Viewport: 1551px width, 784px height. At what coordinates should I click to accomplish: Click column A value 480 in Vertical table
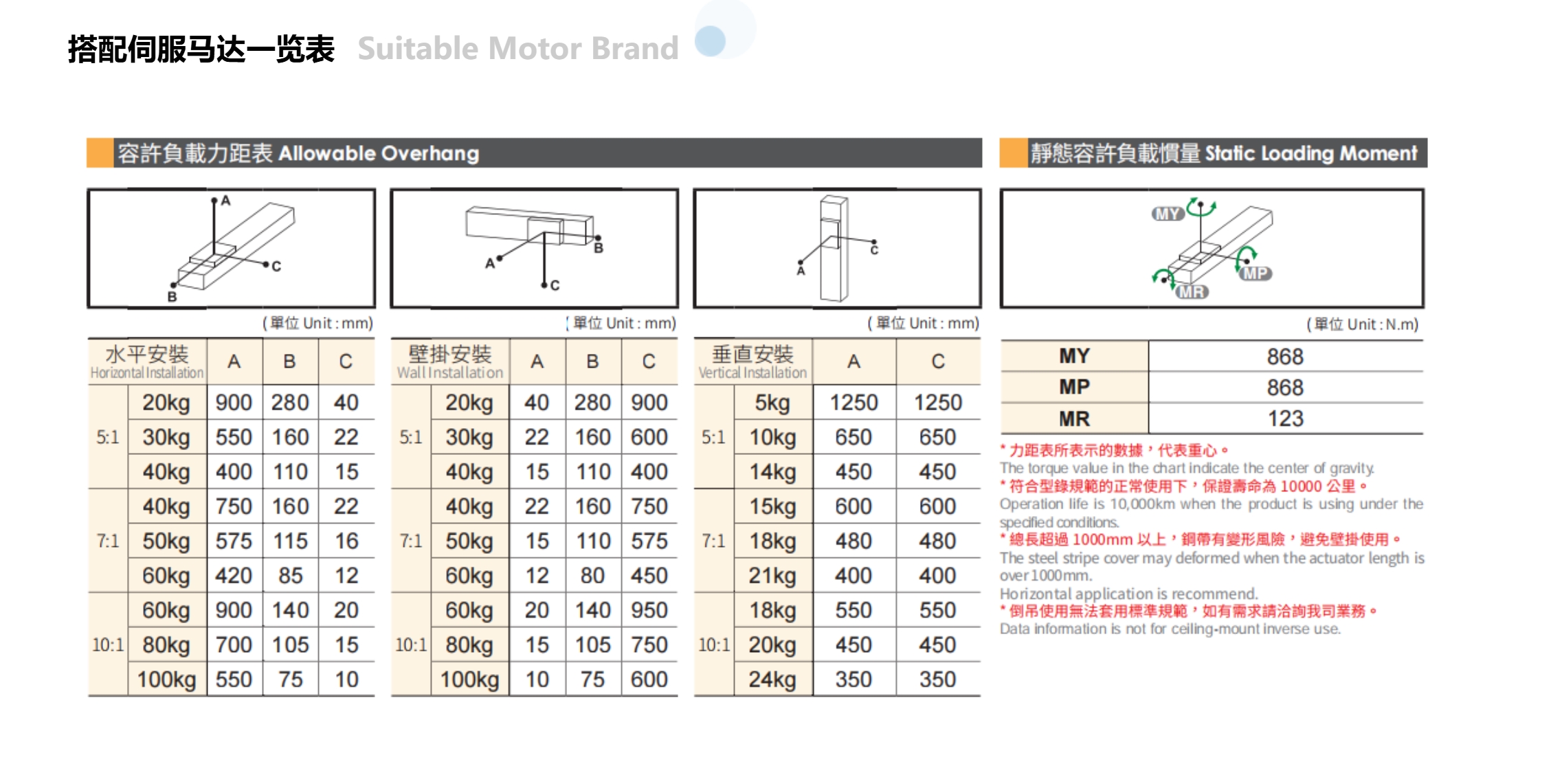[853, 541]
